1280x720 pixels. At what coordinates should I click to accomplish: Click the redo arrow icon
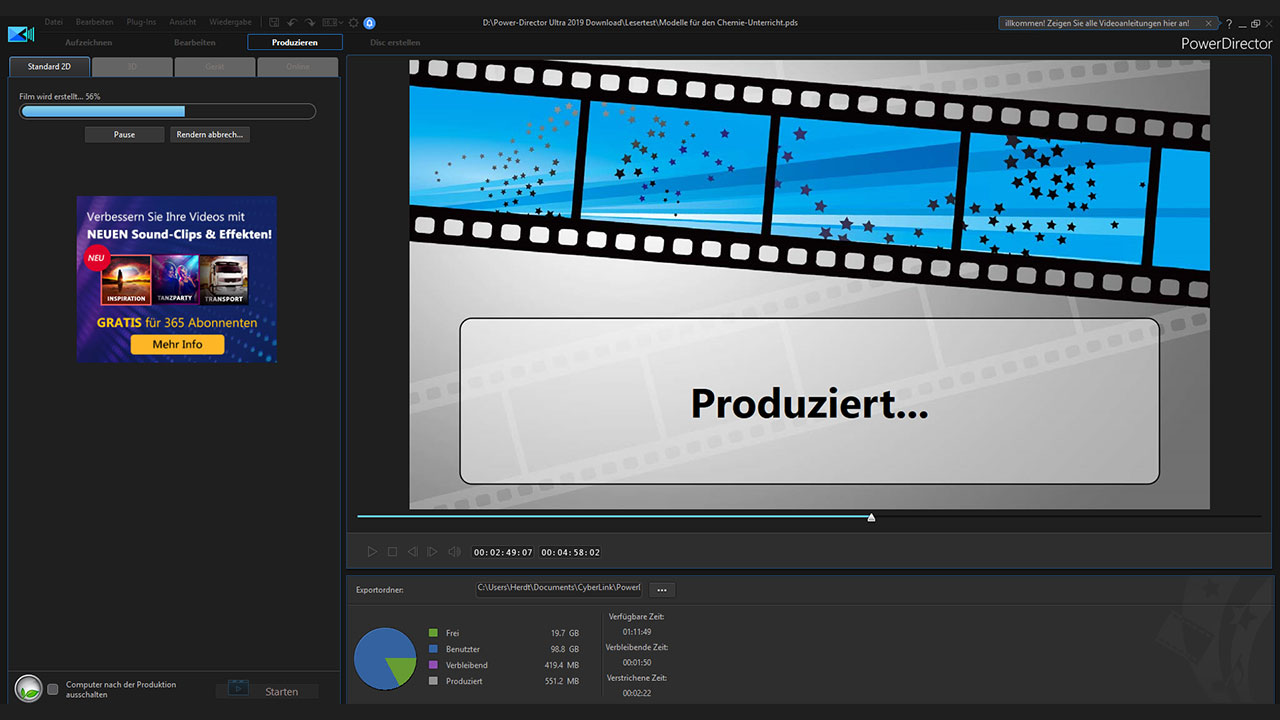(x=308, y=22)
